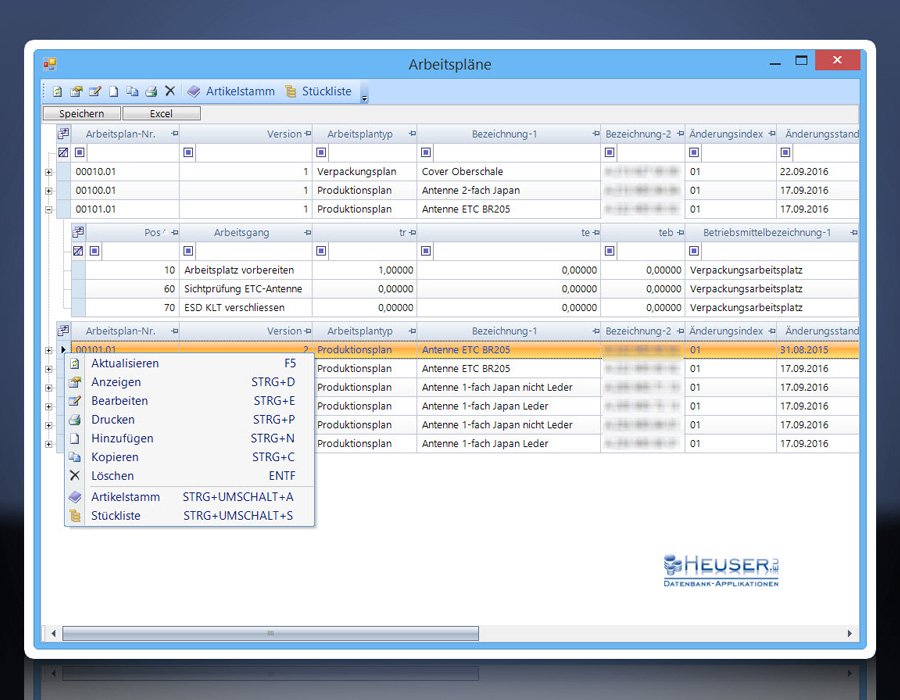Toggle the pin on the top Arbeitsplan-Nr. column
900x700 pixels.
pos(174,134)
